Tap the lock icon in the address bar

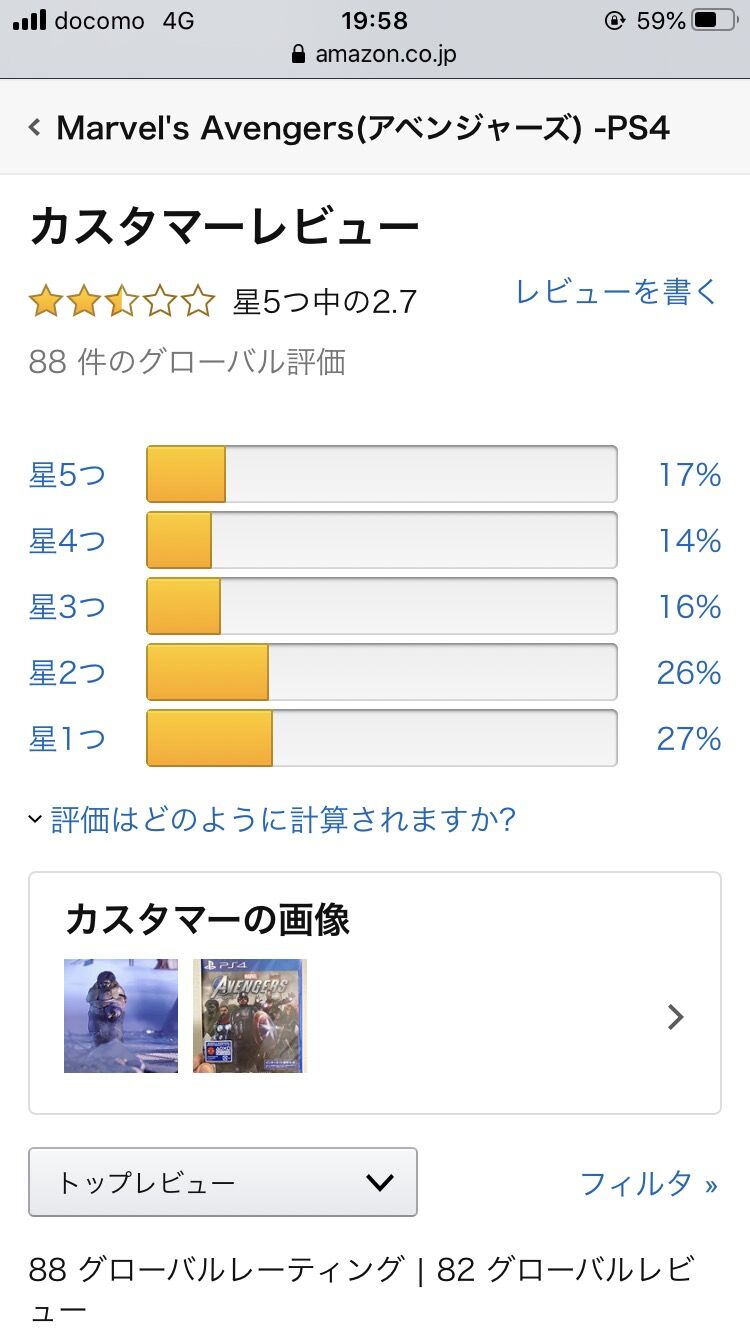click(x=298, y=54)
